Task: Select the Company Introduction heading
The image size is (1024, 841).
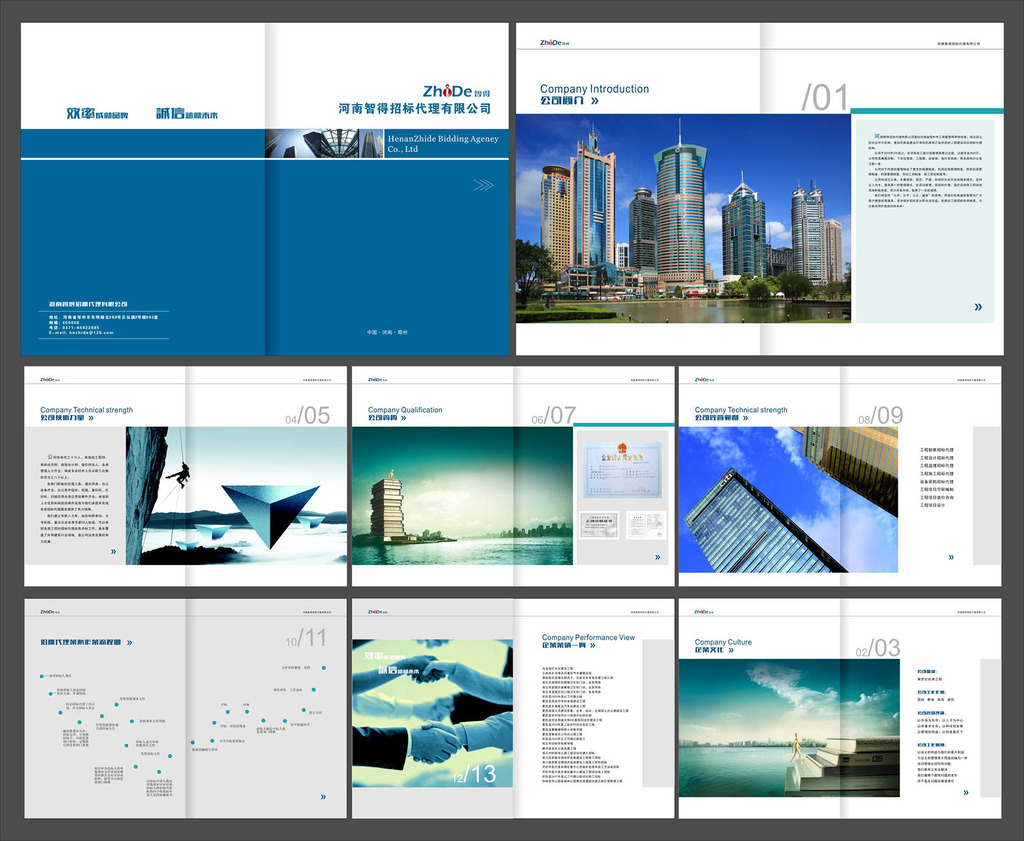Action: coord(594,89)
